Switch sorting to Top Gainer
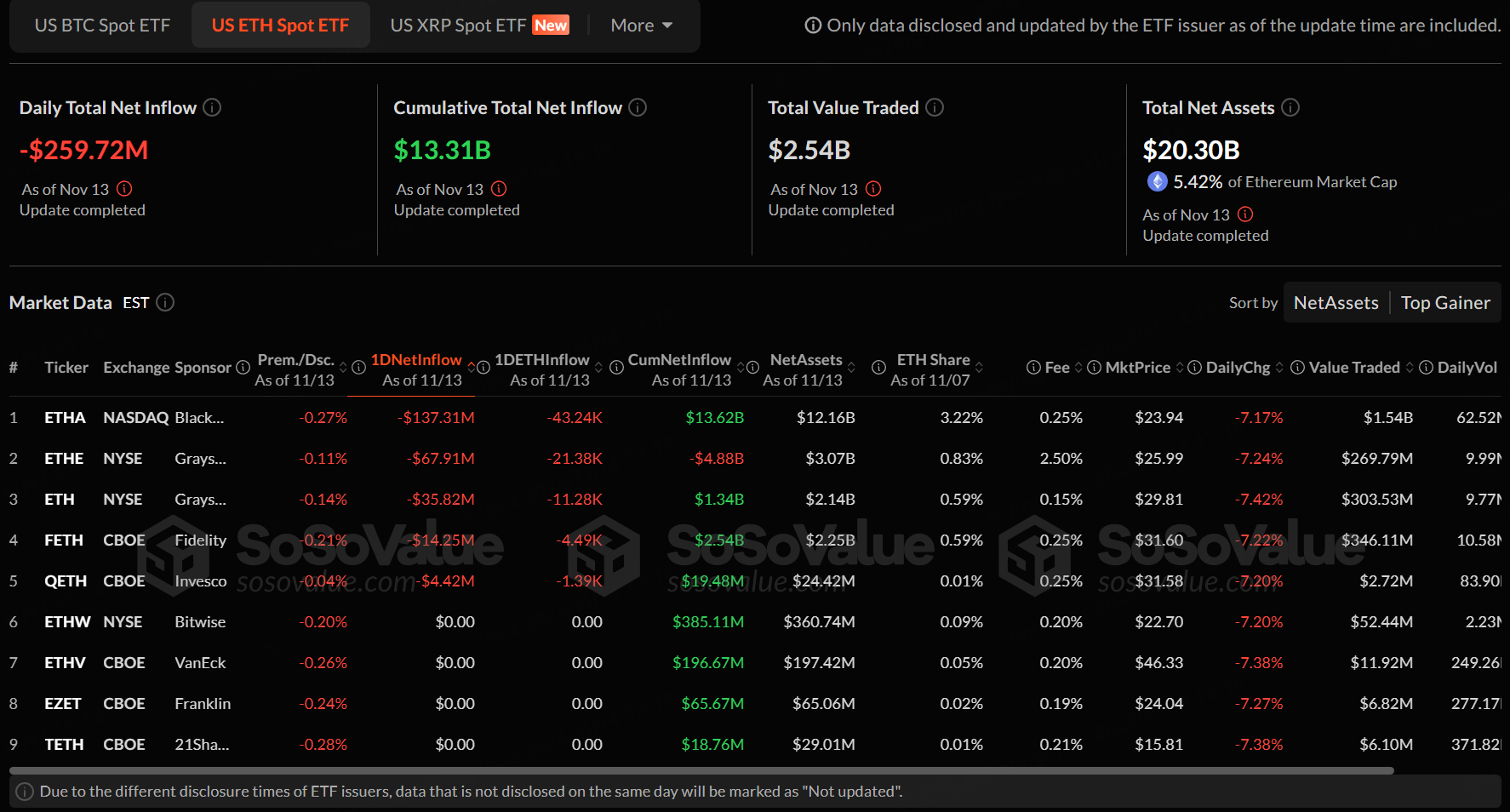This screenshot has height=812, width=1510. coord(1444,302)
